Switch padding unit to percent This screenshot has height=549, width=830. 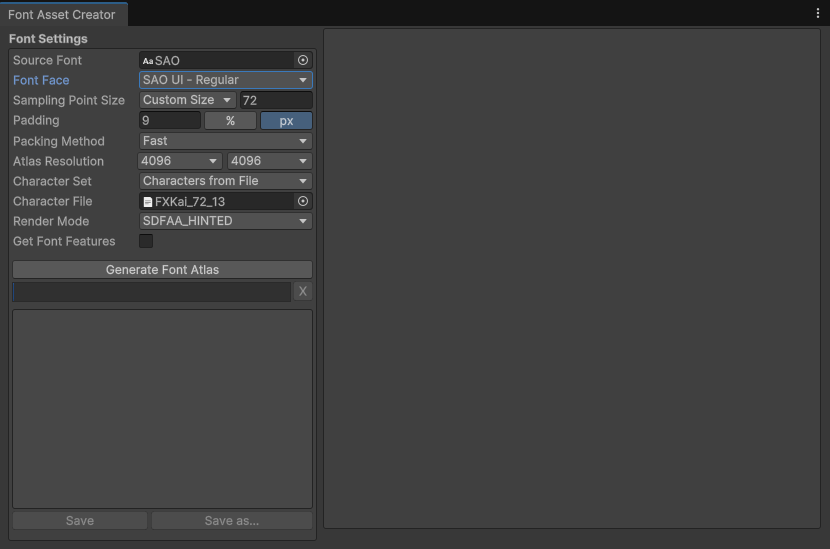coord(230,121)
